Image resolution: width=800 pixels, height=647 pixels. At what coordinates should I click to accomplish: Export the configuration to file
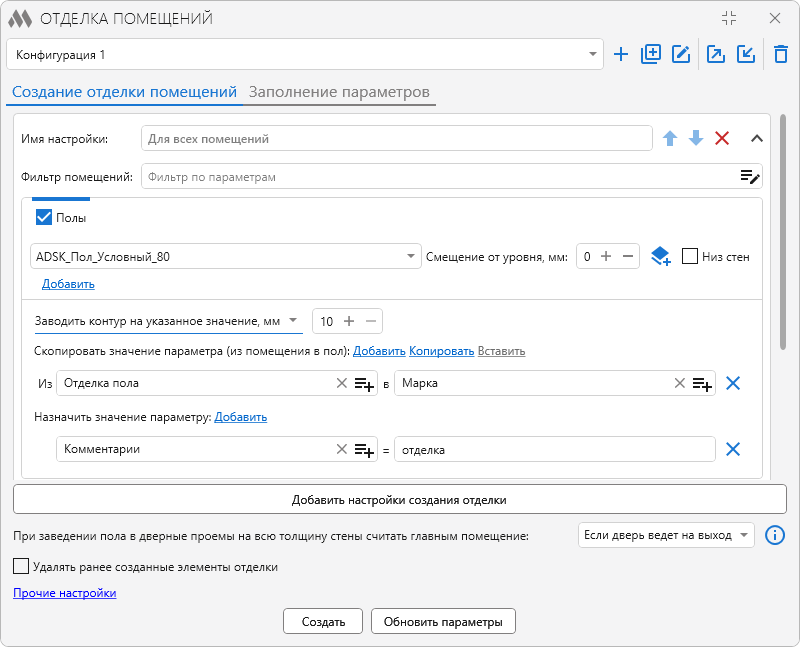click(716, 54)
